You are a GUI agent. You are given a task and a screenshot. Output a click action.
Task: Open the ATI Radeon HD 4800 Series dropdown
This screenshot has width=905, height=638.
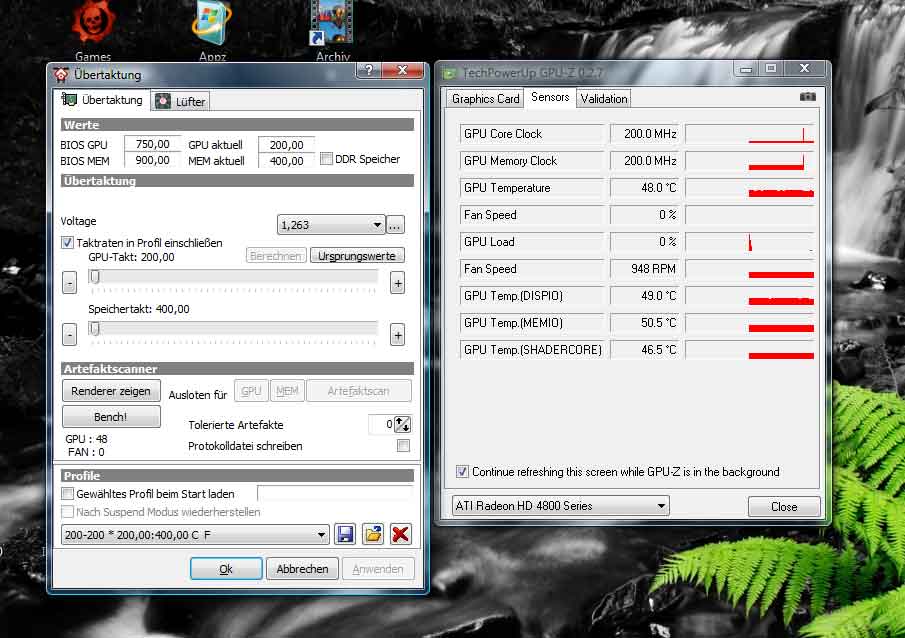[x=560, y=506]
